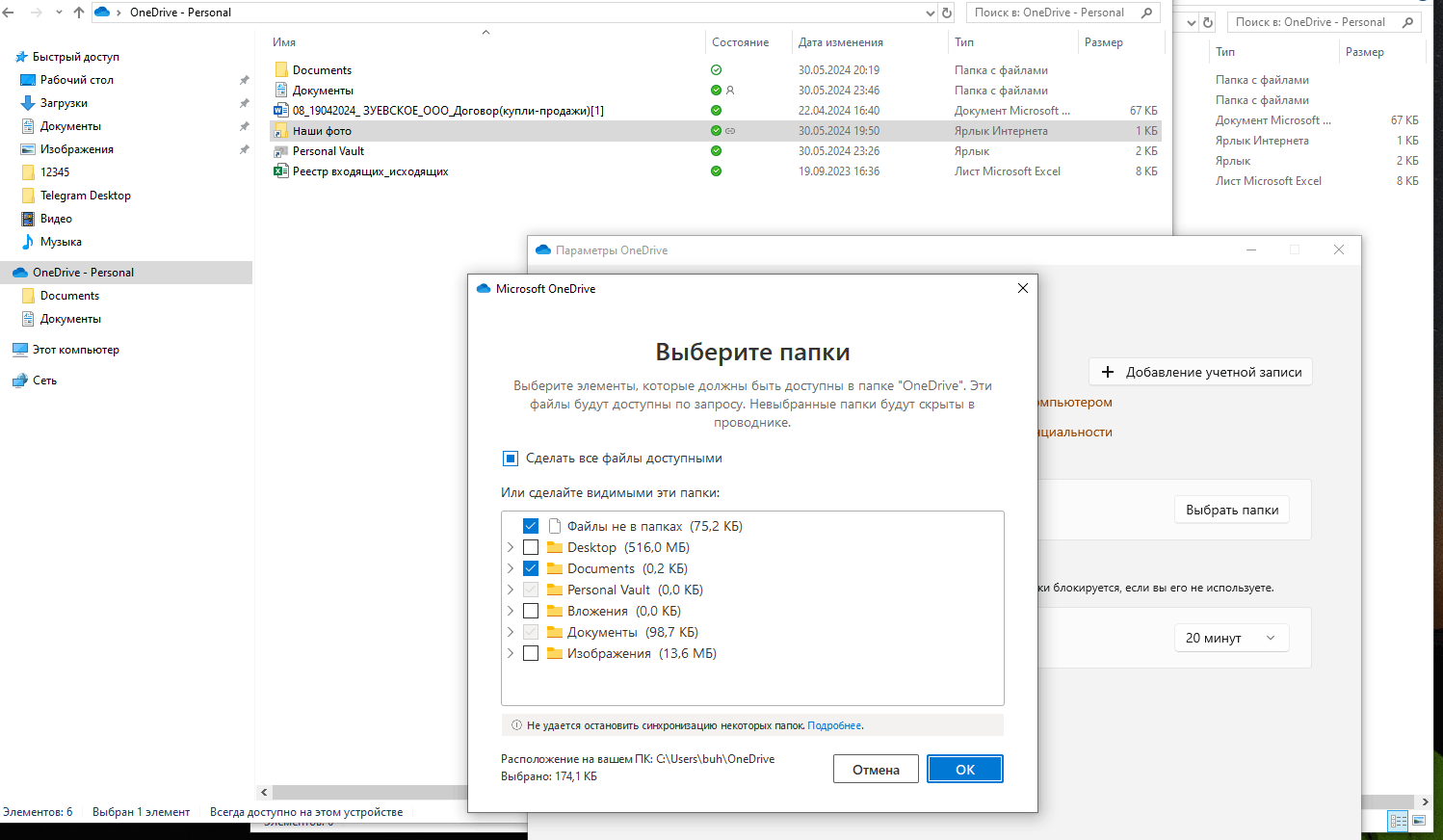Check the Изображения folder checkbox
Viewport: 1443px width, 840px height.
point(531,653)
